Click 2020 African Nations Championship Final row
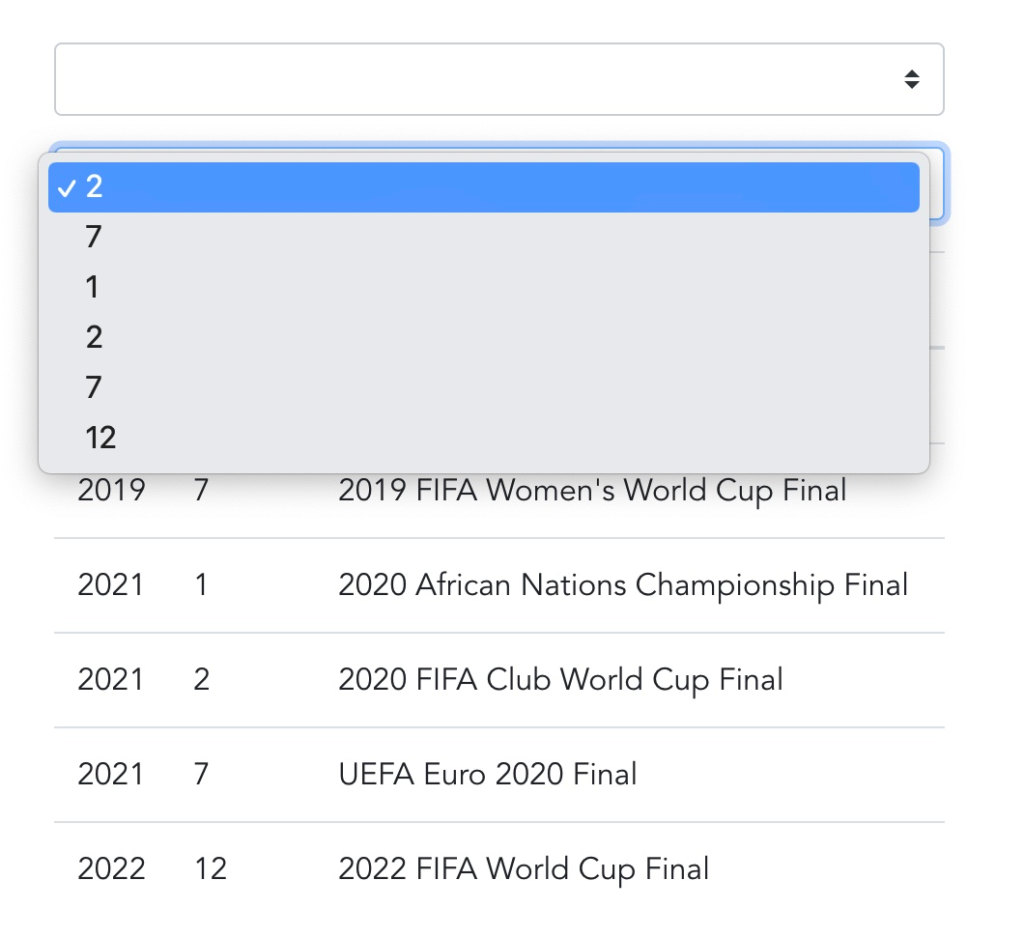The width and height of the screenshot is (1024, 937). [x=499, y=585]
